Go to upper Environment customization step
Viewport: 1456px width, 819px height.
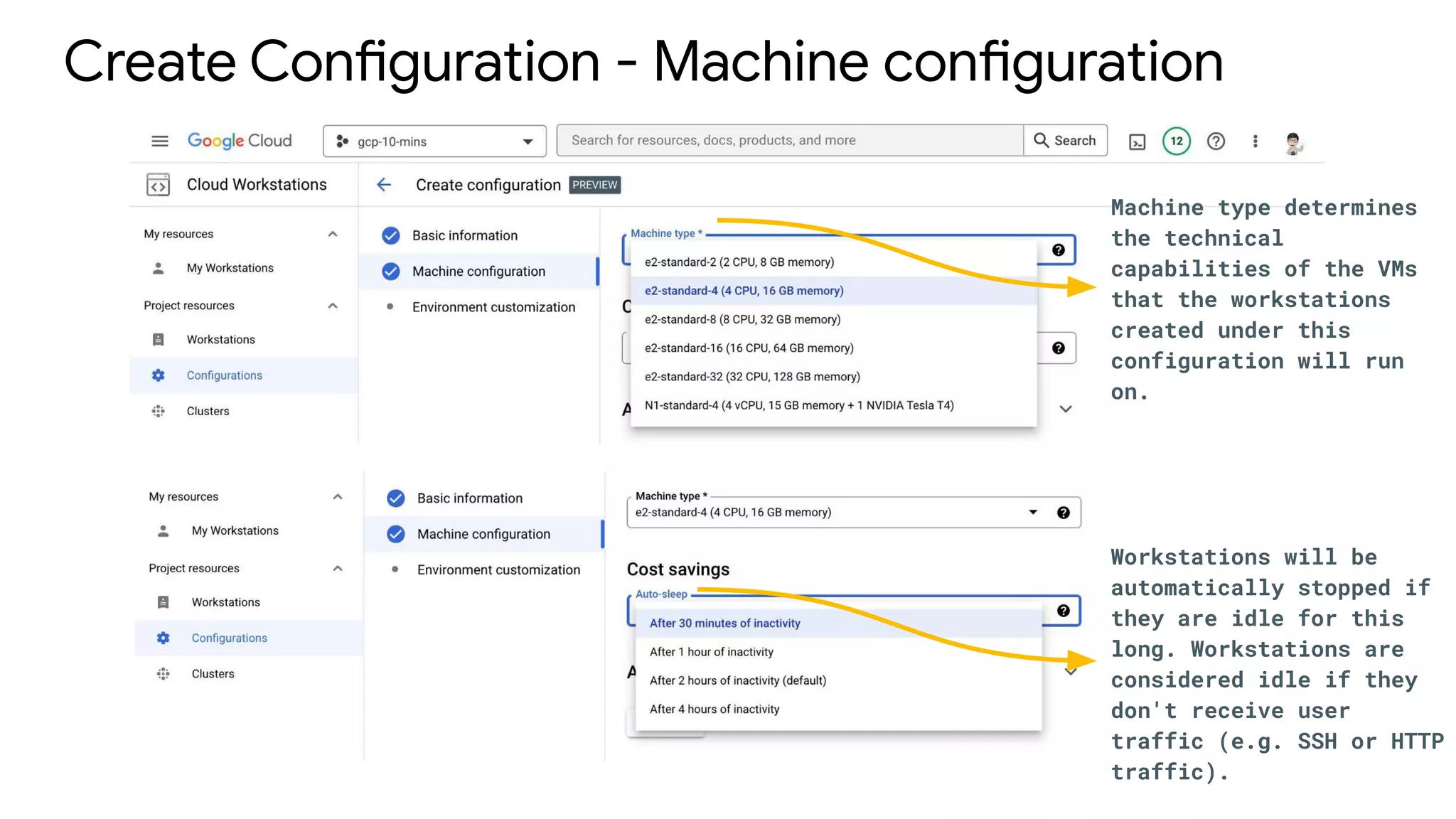(493, 307)
